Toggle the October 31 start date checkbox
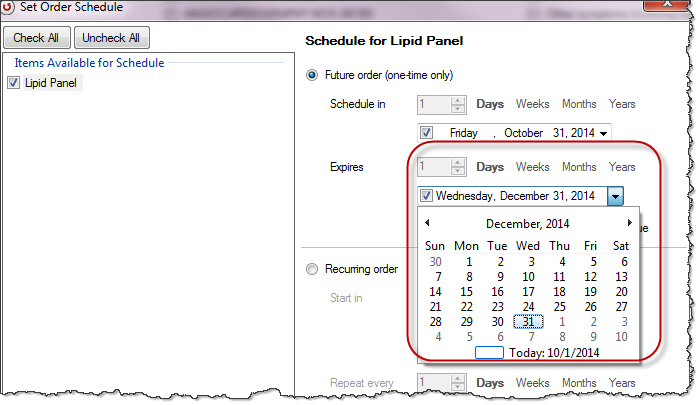This screenshot has width=700, height=405. point(427,133)
